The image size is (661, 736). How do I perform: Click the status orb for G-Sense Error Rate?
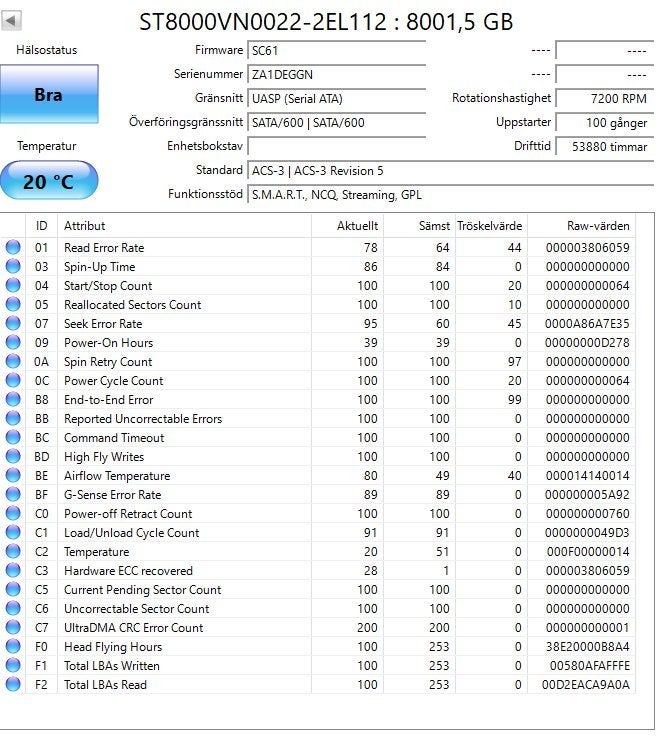[13, 494]
